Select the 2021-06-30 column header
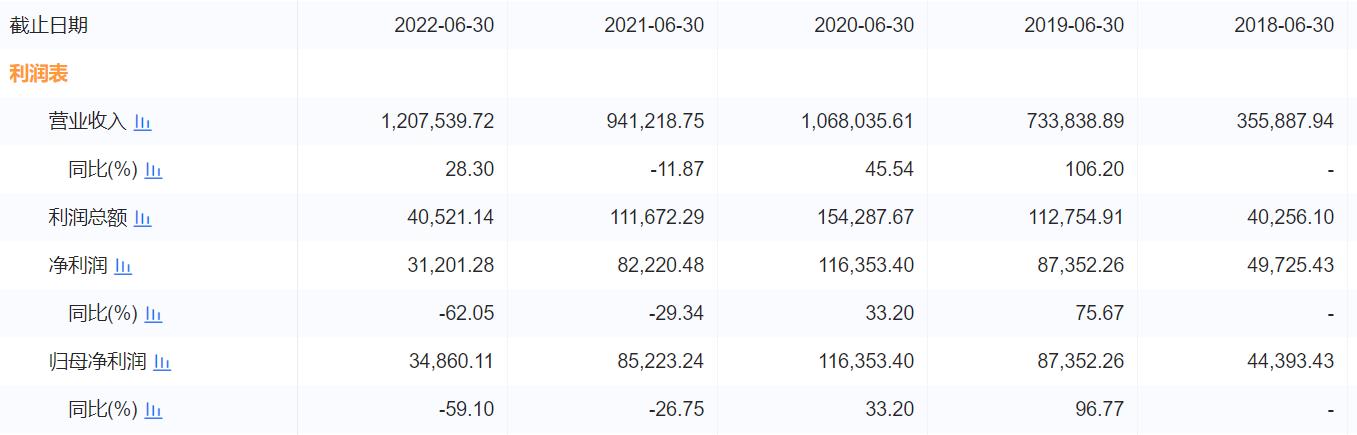The width and height of the screenshot is (1357, 435). point(654,25)
